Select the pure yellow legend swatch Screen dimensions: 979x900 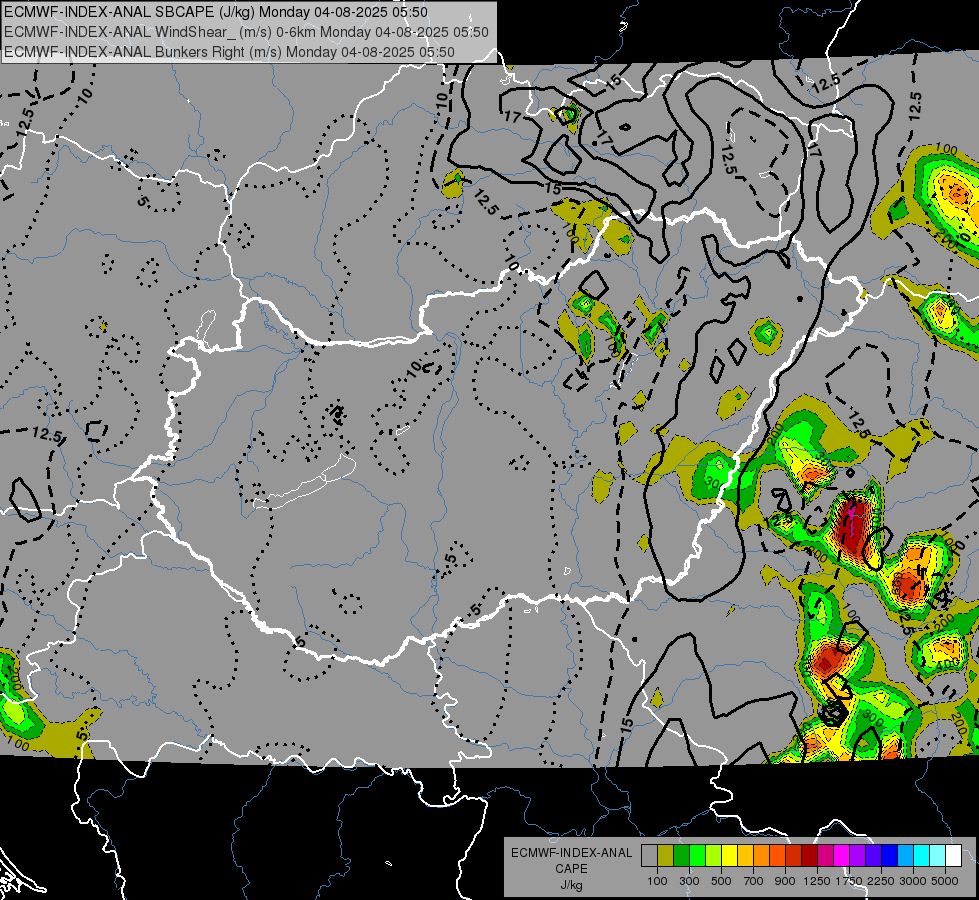point(729,855)
